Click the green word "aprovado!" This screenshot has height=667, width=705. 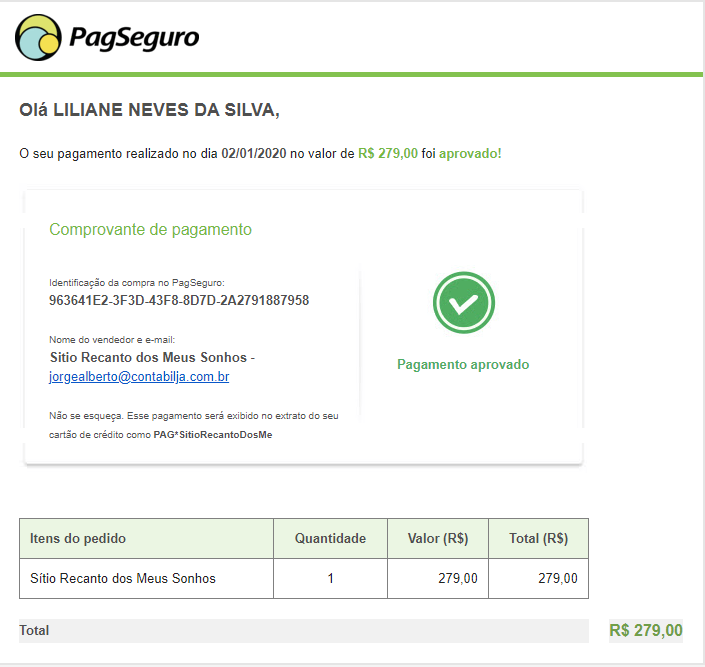point(470,153)
